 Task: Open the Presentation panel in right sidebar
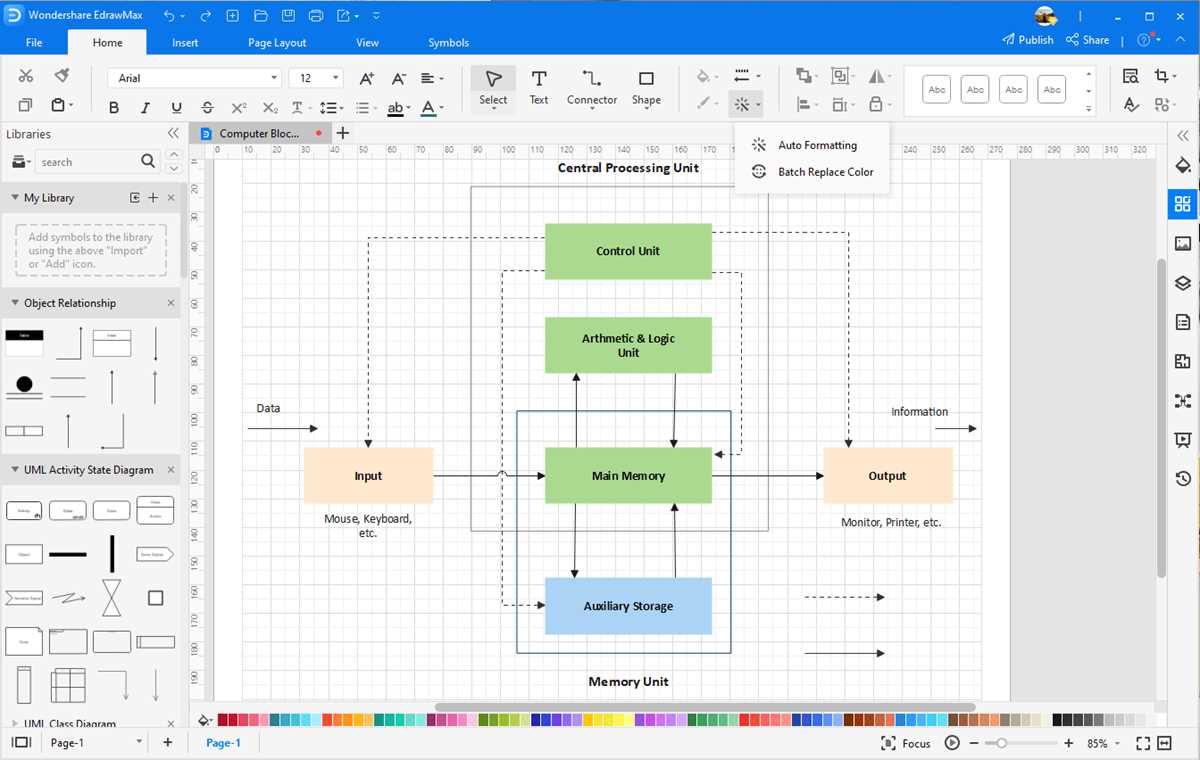click(1183, 439)
